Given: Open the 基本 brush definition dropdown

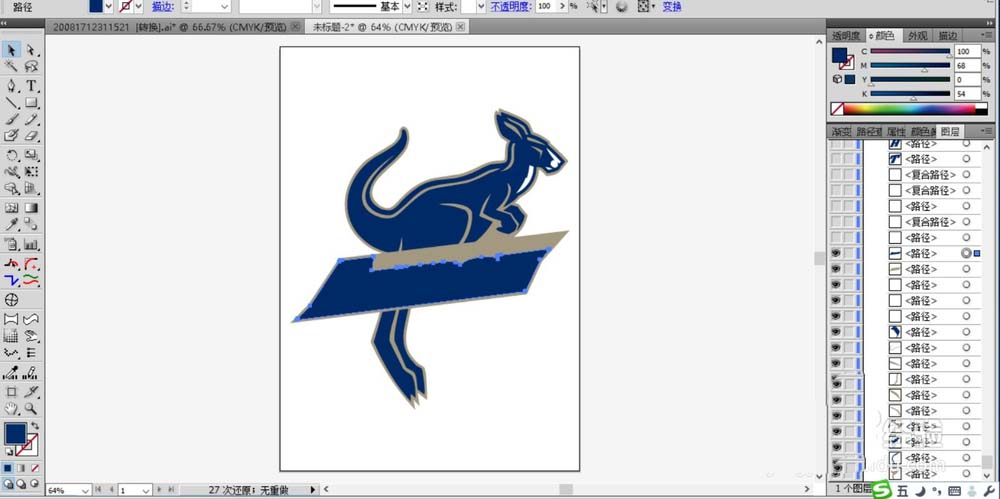Looking at the screenshot, I should click(406, 6).
